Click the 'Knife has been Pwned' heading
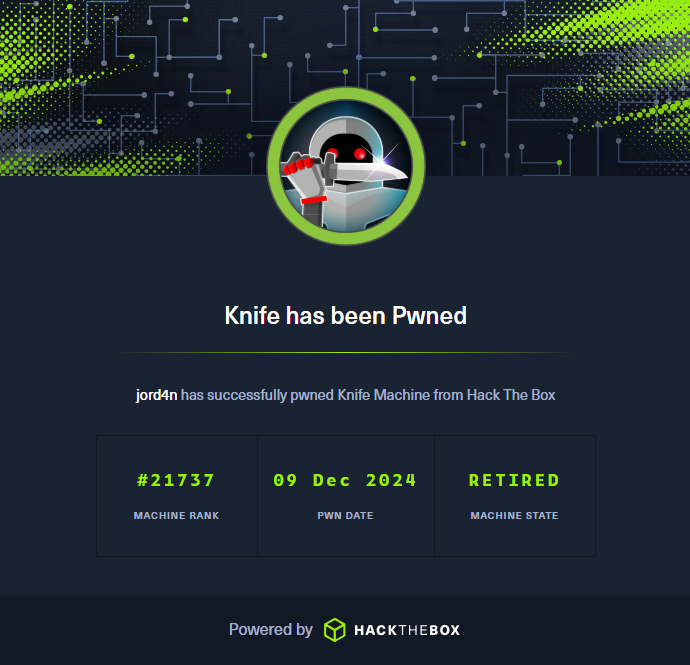This screenshot has height=665, width=690. (345, 316)
